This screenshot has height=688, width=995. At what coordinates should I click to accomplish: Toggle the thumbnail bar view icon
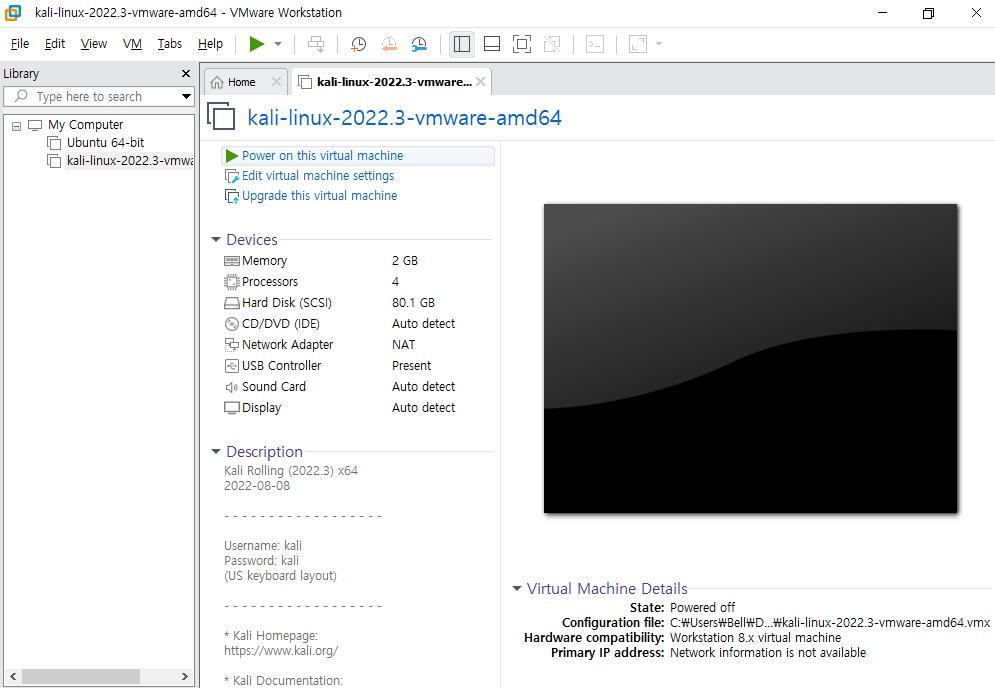pyautogui.click(x=492, y=44)
